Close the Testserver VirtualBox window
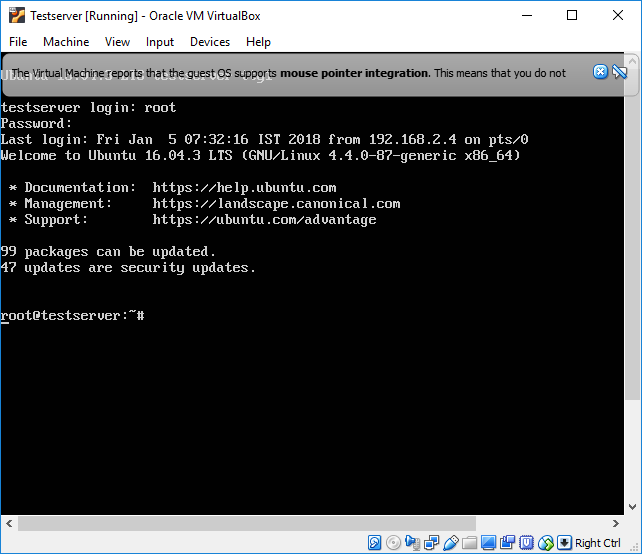Image resolution: width=642 pixels, height=554 pixels. point(617,16)
